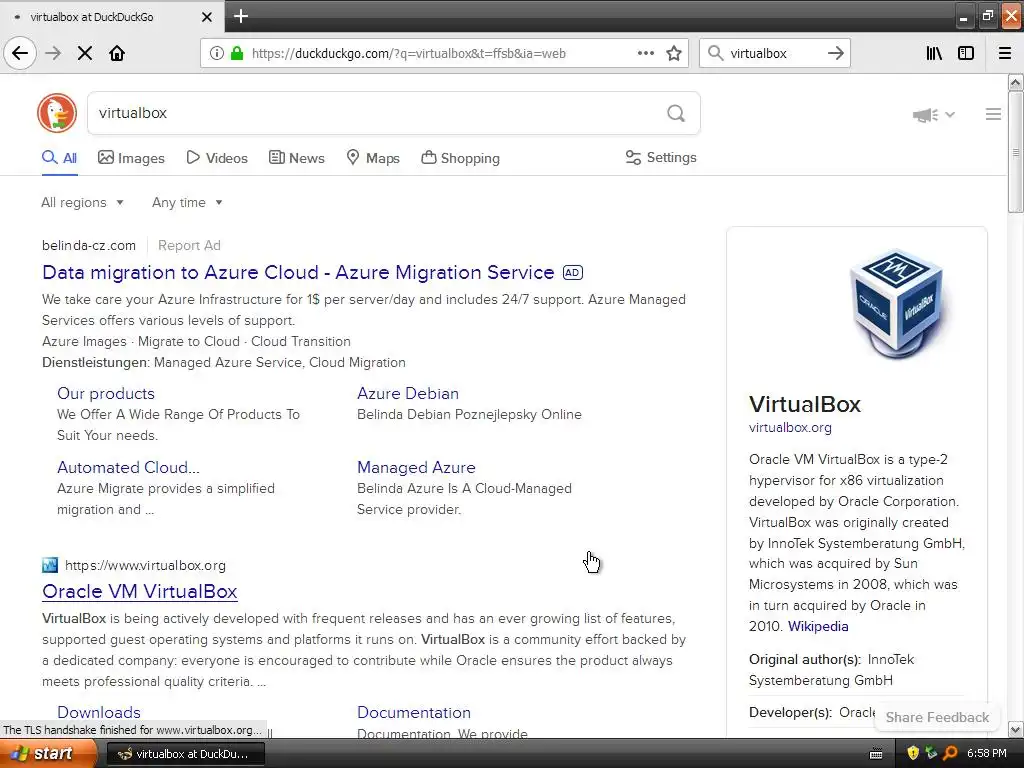
Task: Bookmark this page with the star
Action: pos(674,53)
